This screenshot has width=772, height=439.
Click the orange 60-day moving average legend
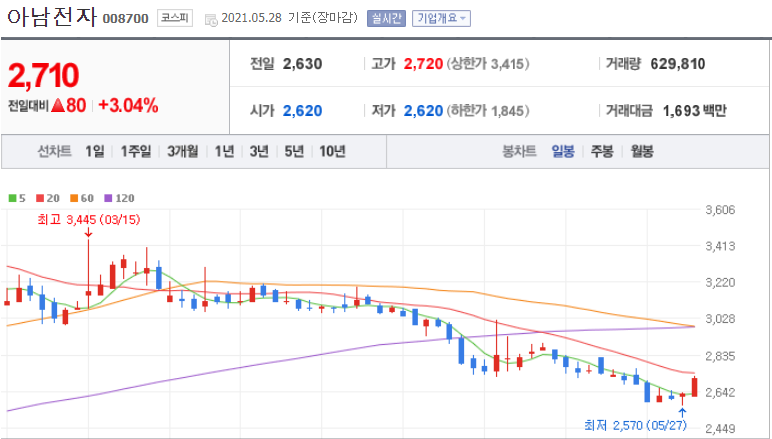coord(82,198)
